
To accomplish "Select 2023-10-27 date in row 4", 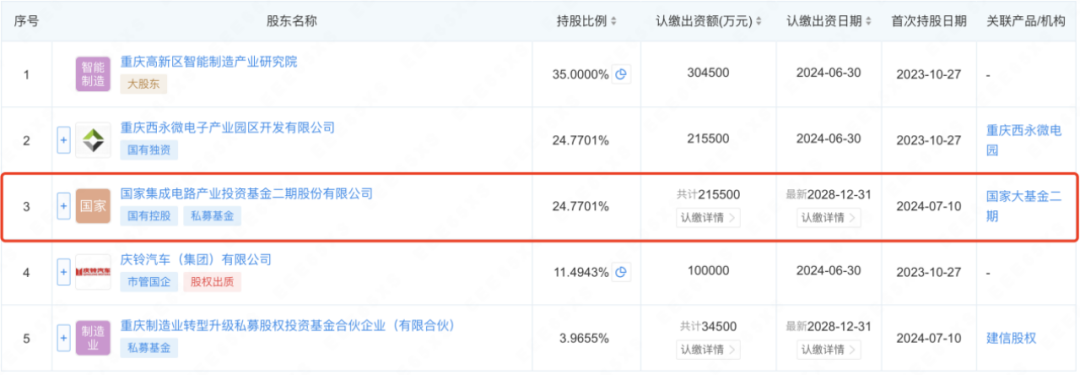I will (928, 272).
